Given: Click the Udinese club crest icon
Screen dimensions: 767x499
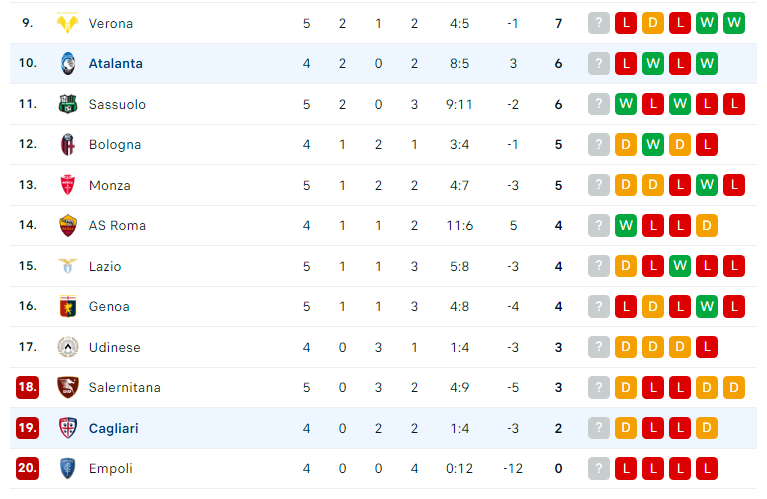Looking at the screenshot, I should (68, 347).
